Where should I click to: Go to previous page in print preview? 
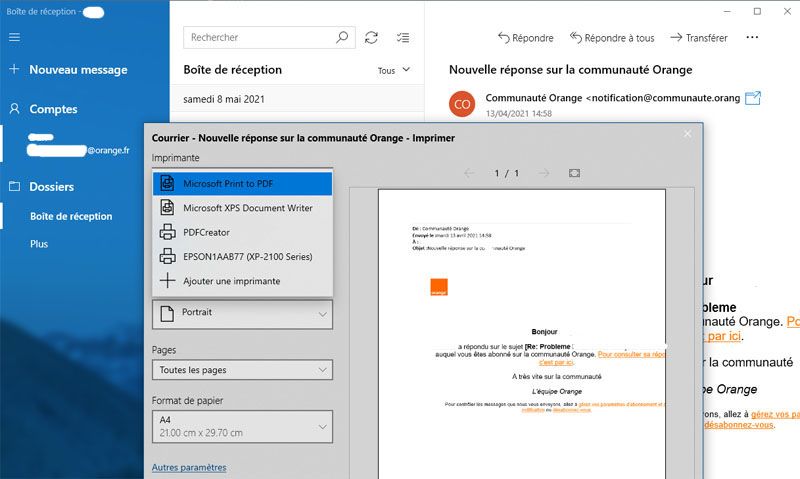pyautogui.click(x=469, y=173)
